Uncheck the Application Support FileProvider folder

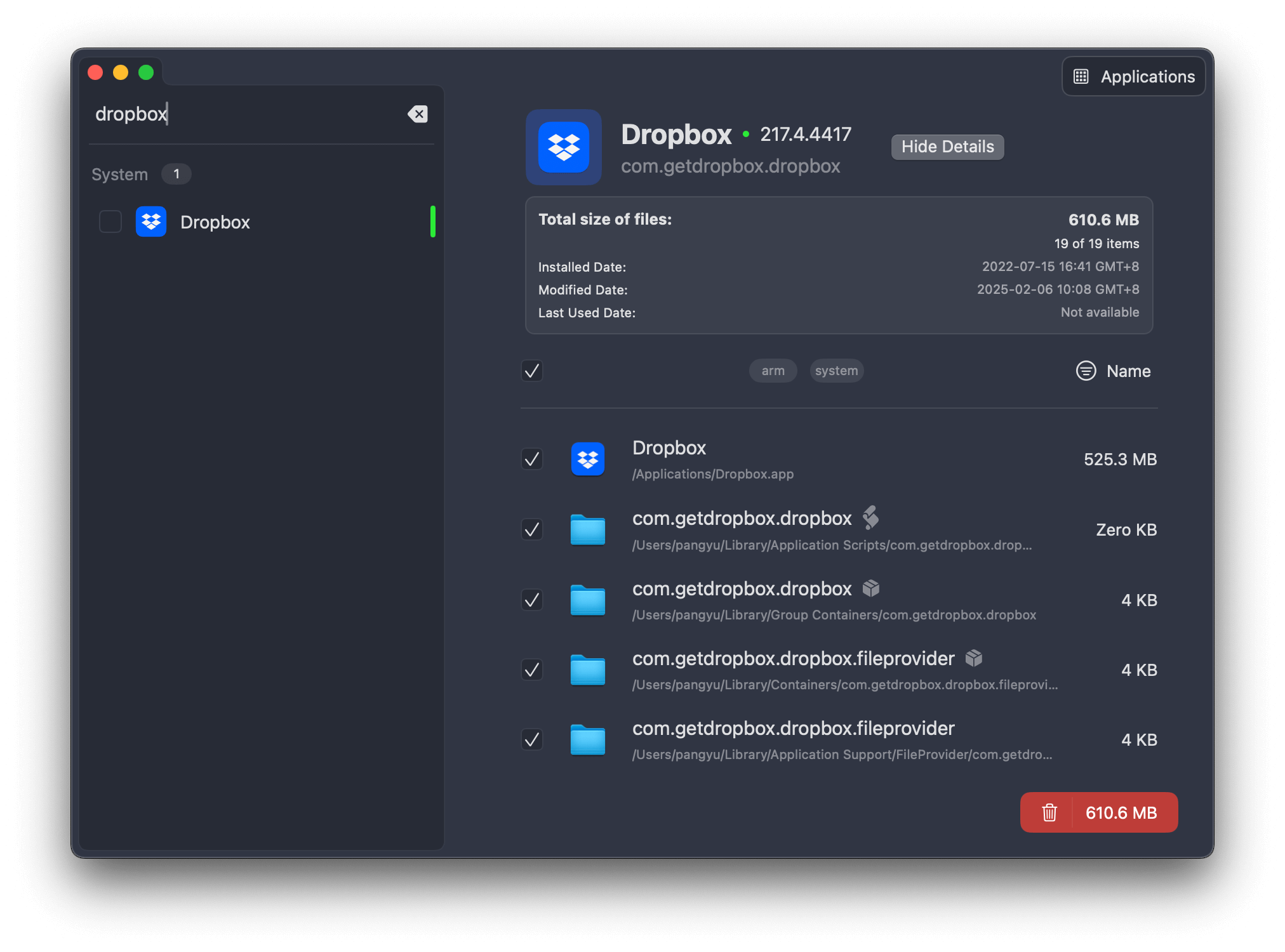click(x=532, y=739)
